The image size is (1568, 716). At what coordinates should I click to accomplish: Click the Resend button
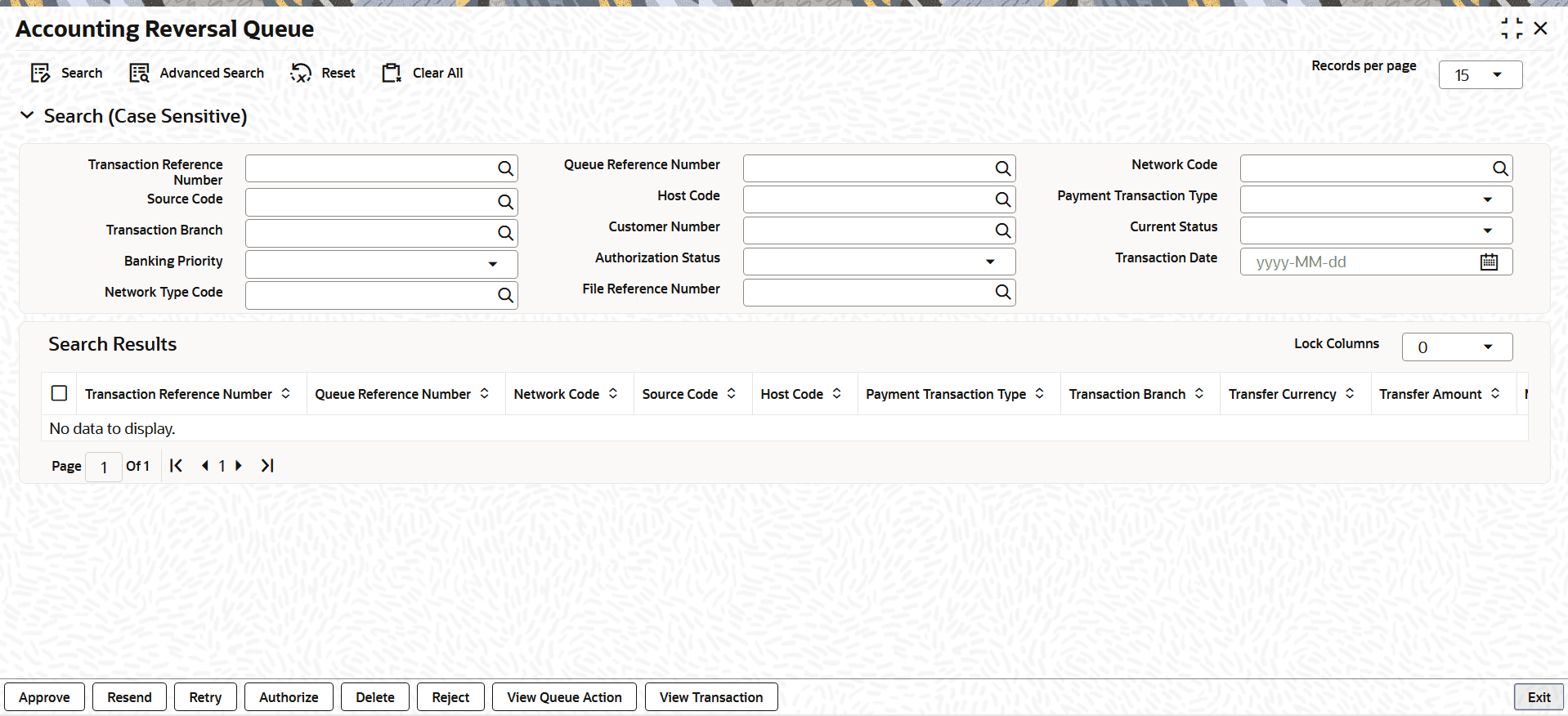[129, 697]
